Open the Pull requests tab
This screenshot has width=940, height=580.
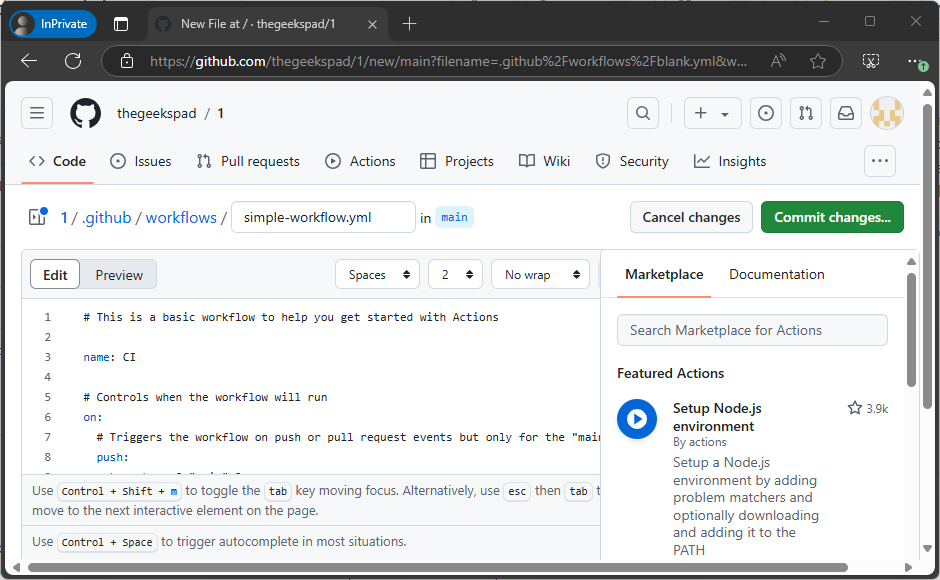coord(248,161)
